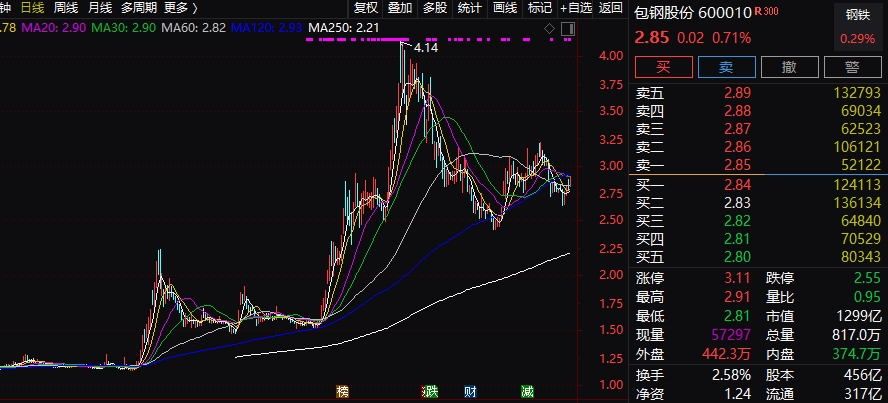Click the 警 alert button
The width and height of the screenshot is (888, 403).
(852, 67)
